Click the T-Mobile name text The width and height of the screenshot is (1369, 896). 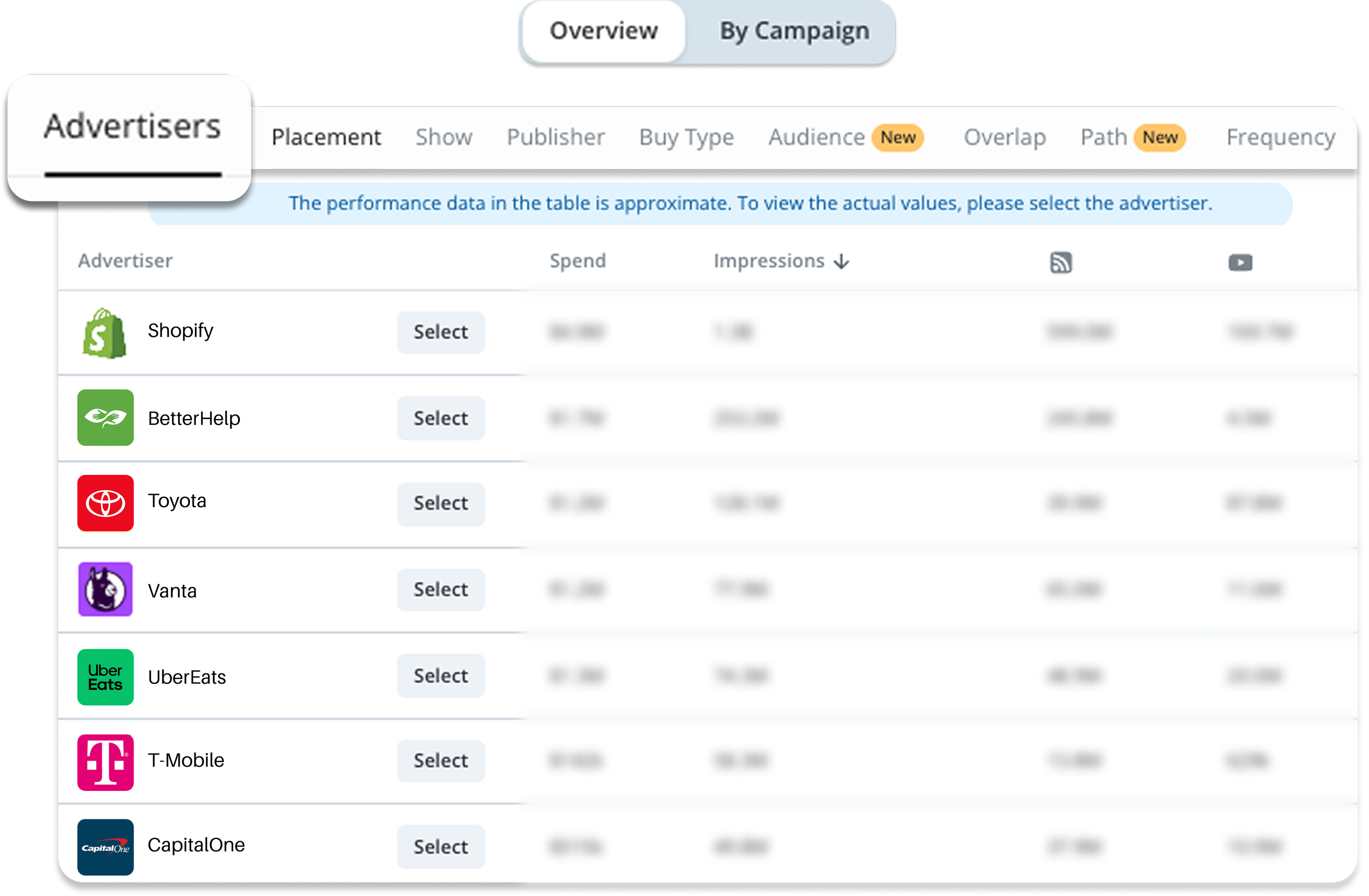(186, 761)
